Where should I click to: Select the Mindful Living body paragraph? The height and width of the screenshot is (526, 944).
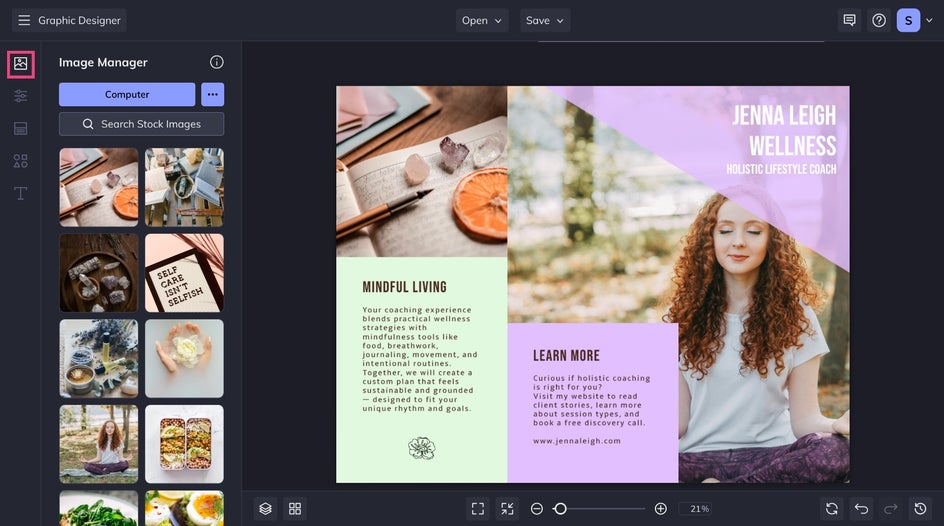click(420, 359)
